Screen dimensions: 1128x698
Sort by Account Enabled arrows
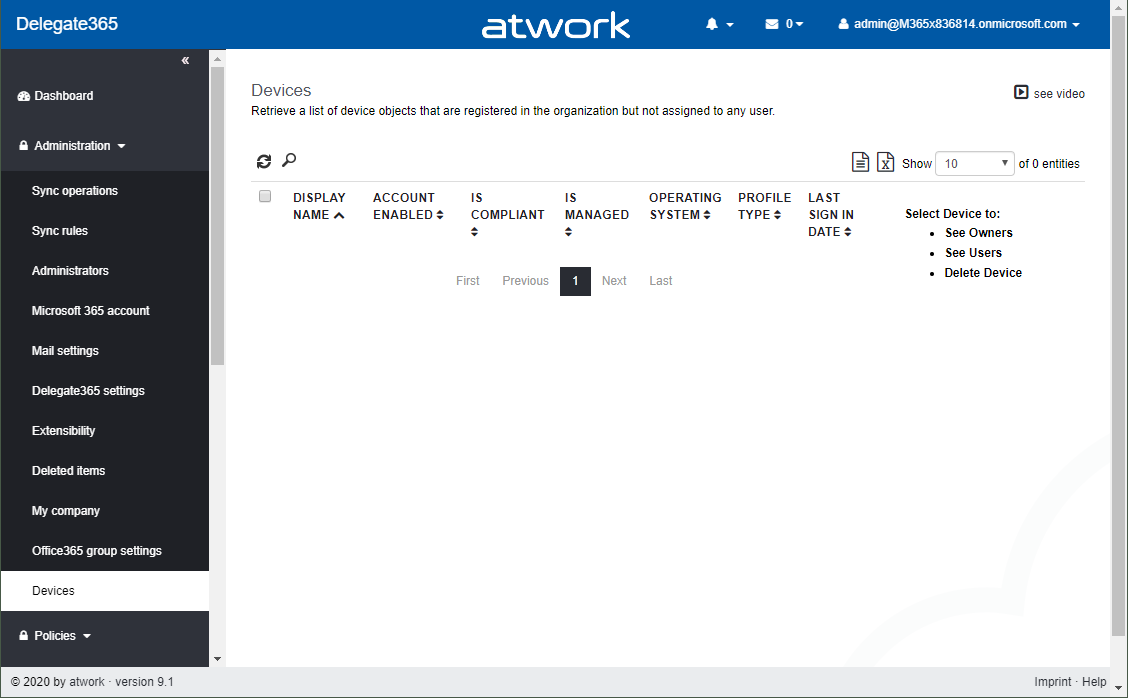coord(440,214)
